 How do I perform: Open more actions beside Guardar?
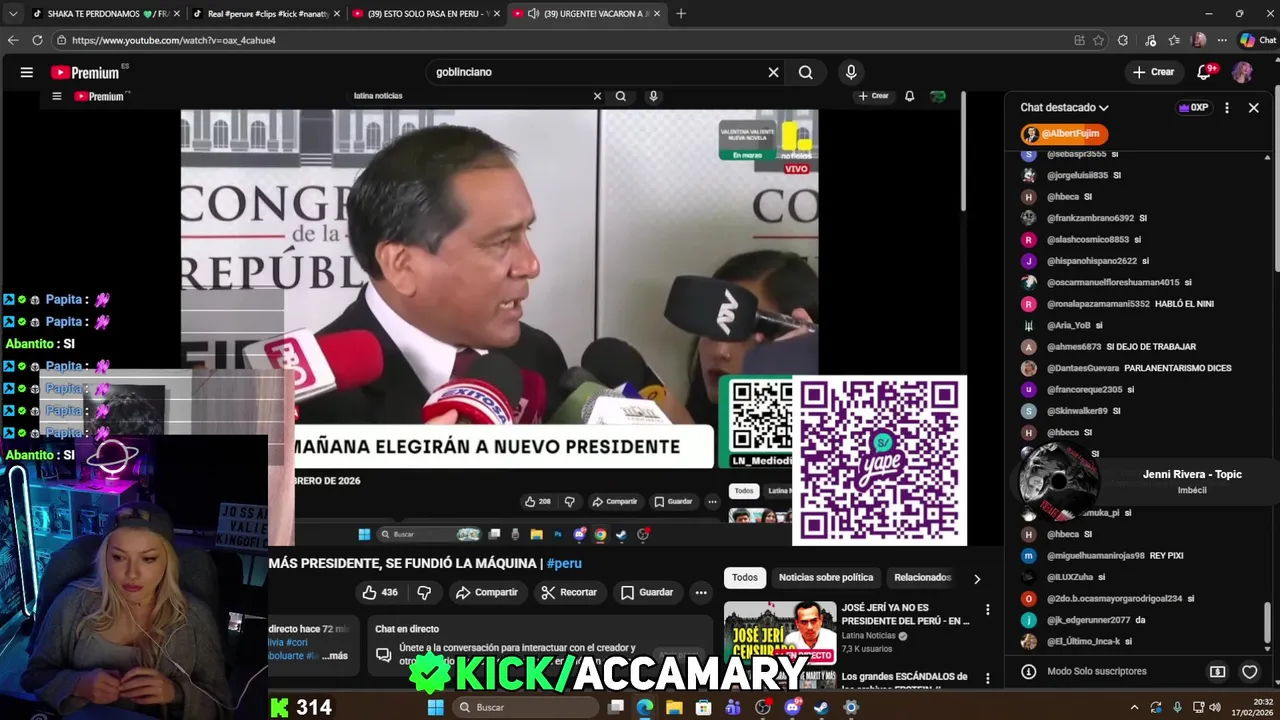coord(701,592)
